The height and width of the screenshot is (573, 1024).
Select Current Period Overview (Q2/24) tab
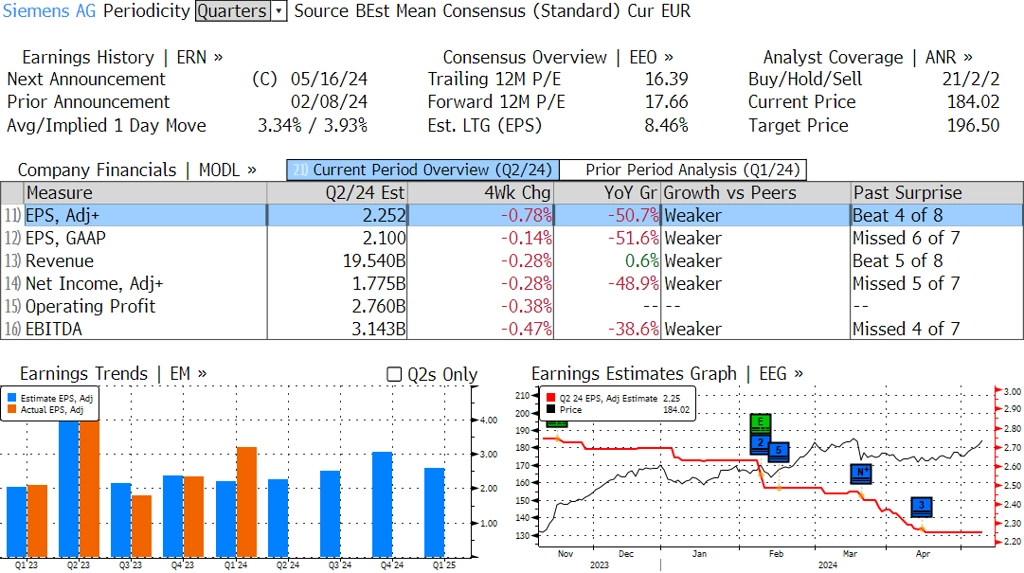click(423, 170)
